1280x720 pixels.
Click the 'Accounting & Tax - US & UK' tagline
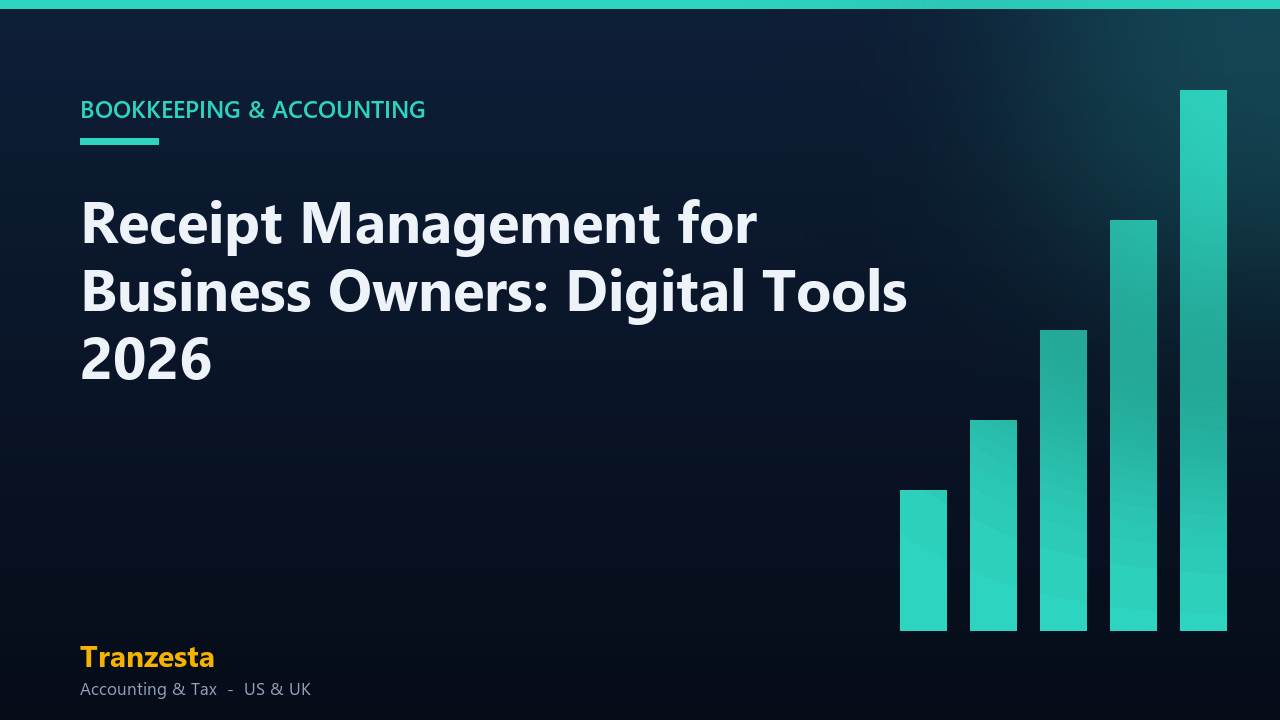click(x=195, y=689)
